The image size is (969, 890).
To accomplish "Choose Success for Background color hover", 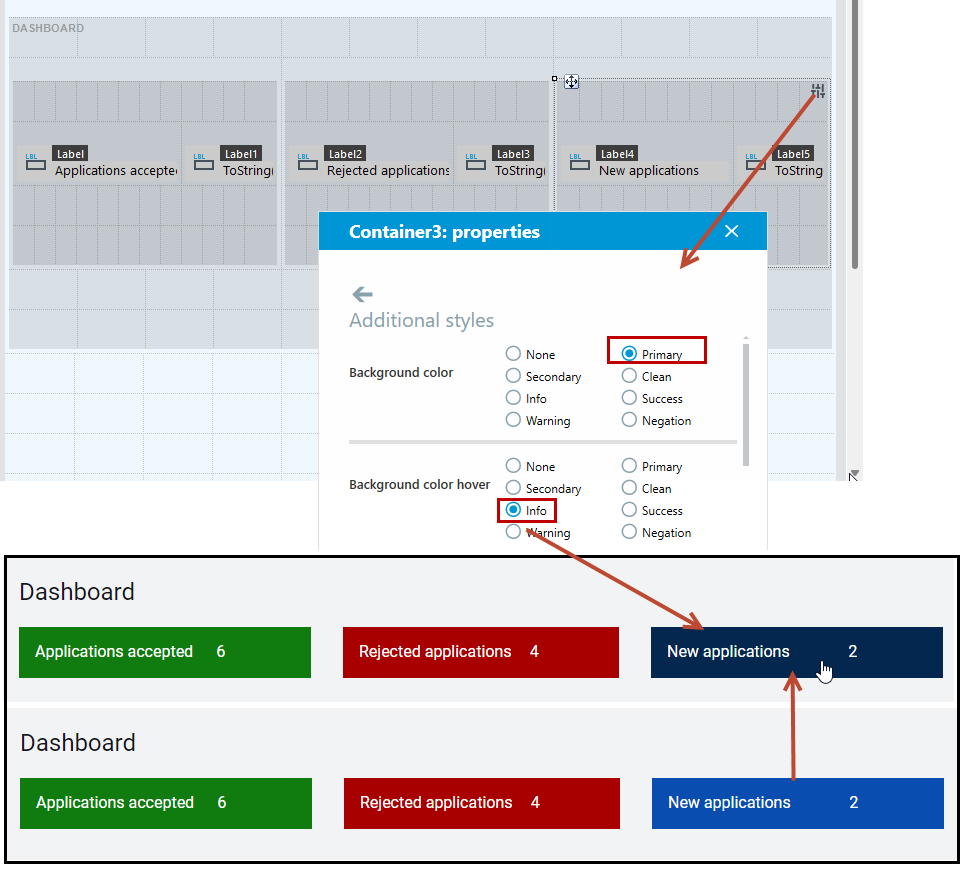I will pos(629,510).
